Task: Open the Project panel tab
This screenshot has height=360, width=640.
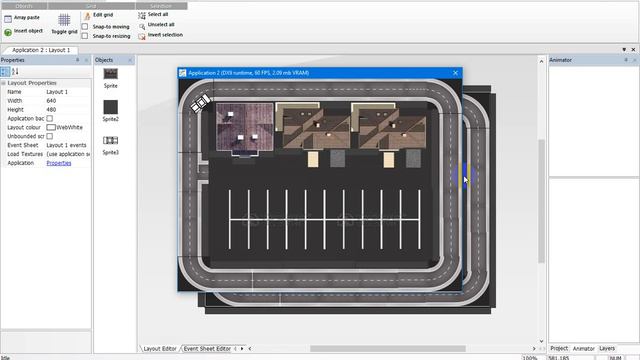Action: (x=559, y=349)
